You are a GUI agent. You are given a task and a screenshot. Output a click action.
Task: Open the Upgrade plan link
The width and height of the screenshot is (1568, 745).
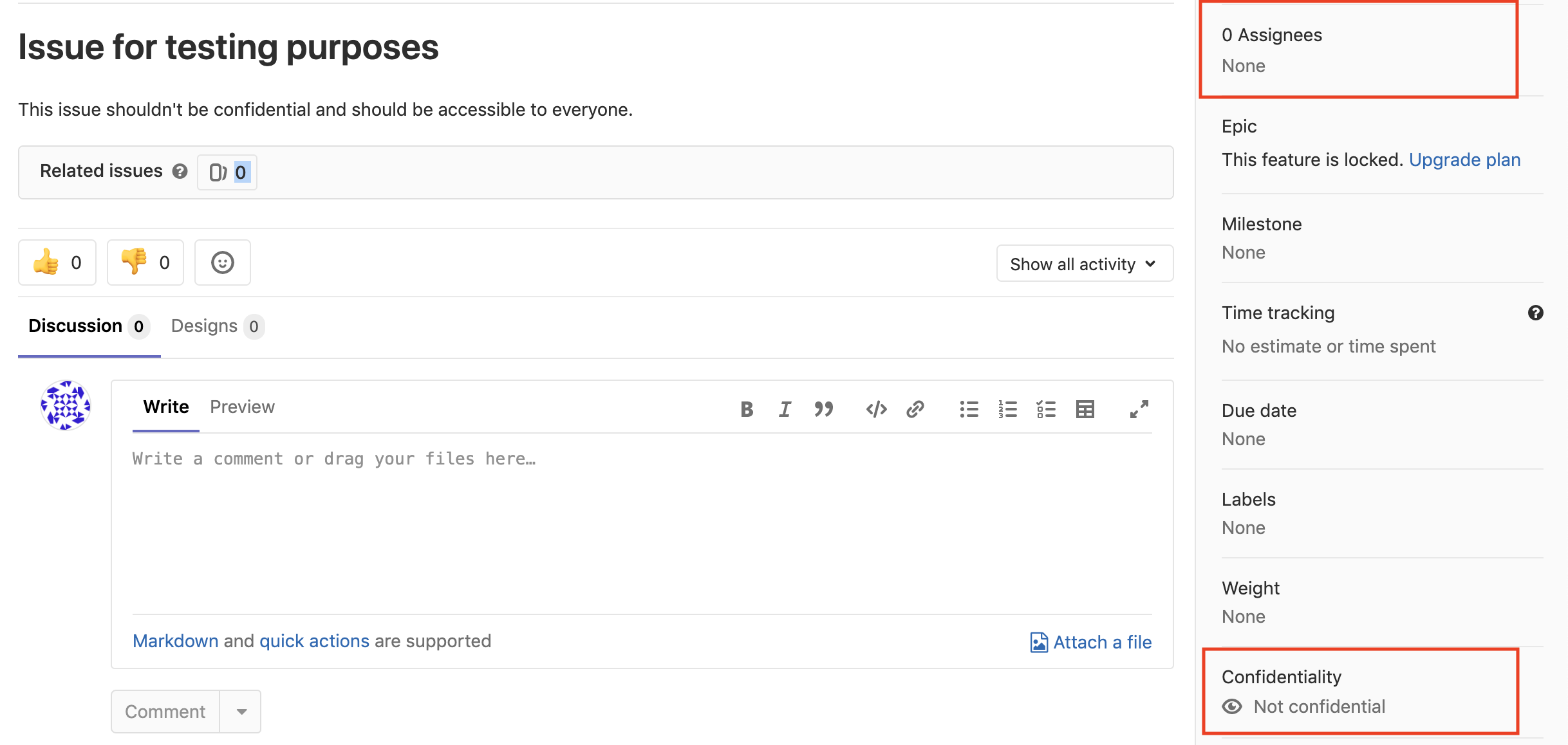click(x=1464, y=160)
